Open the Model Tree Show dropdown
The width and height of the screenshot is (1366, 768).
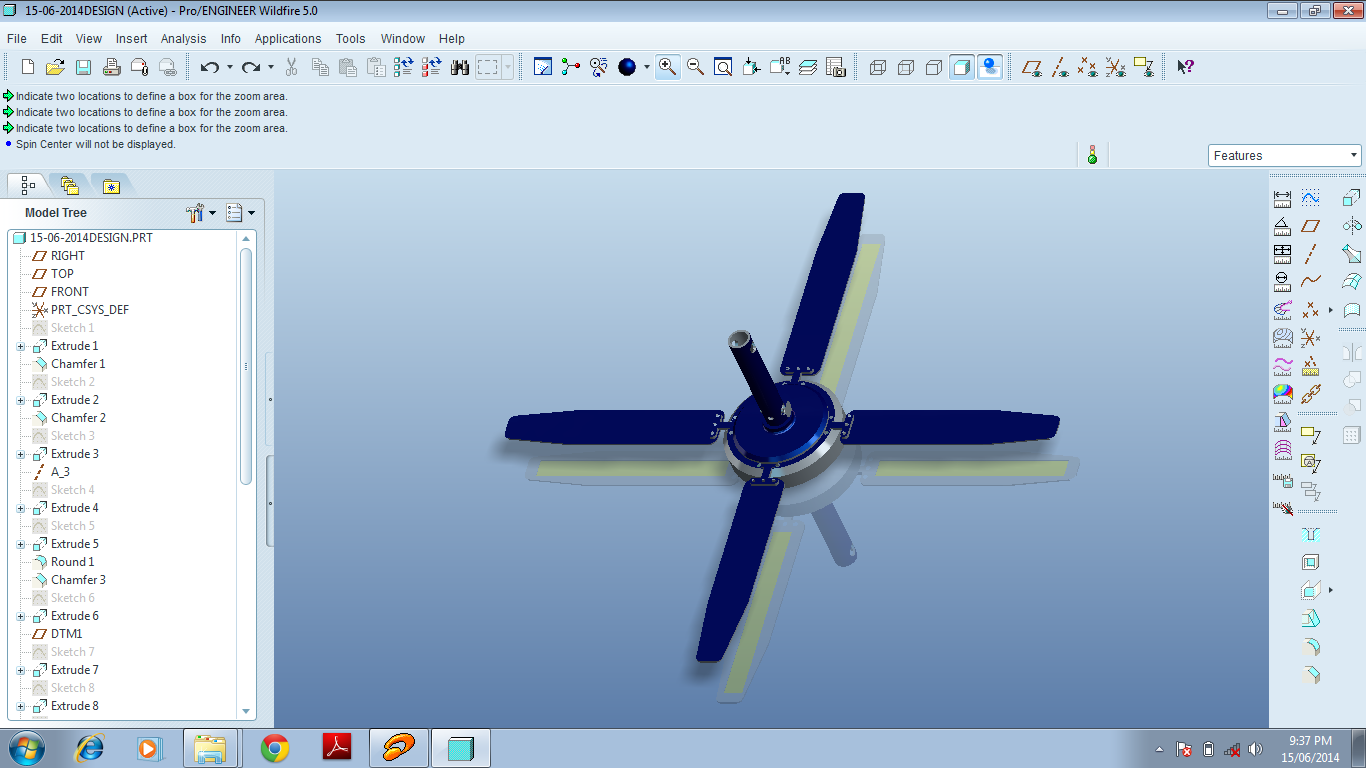point(240,213)
